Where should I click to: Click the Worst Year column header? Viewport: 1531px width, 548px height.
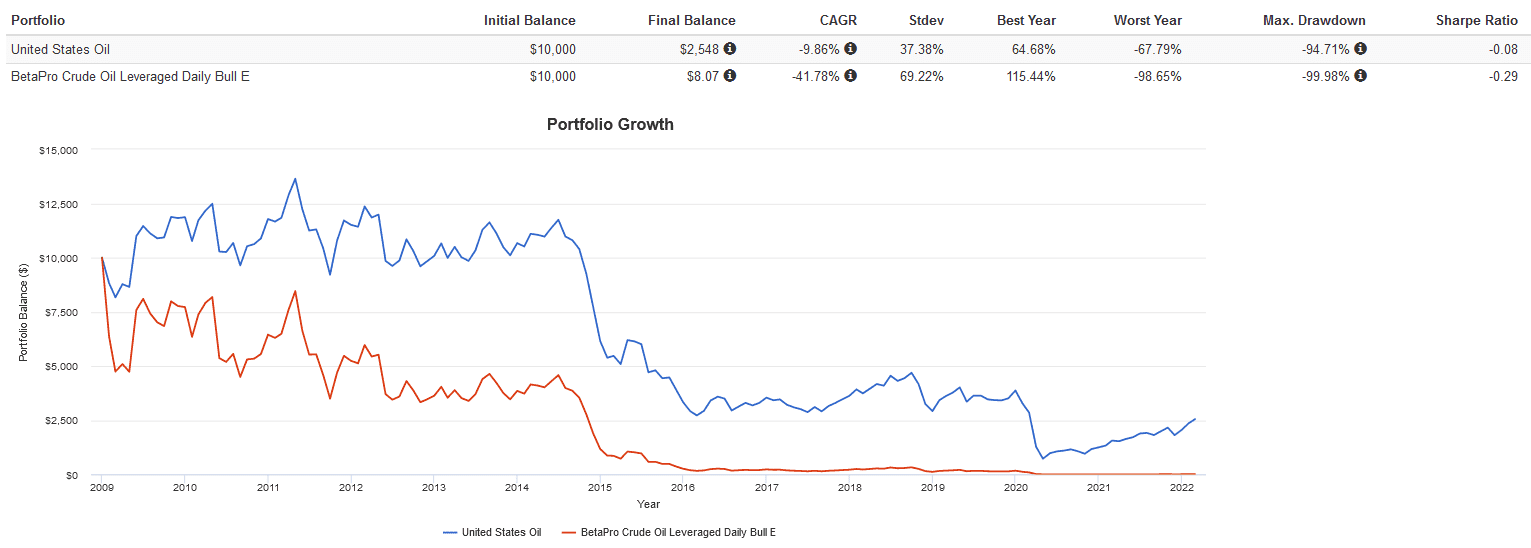[x=1148, y=20]
